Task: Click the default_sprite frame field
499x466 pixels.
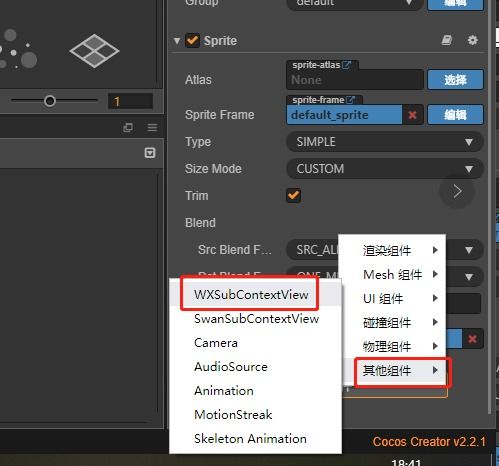Action: 344,115
